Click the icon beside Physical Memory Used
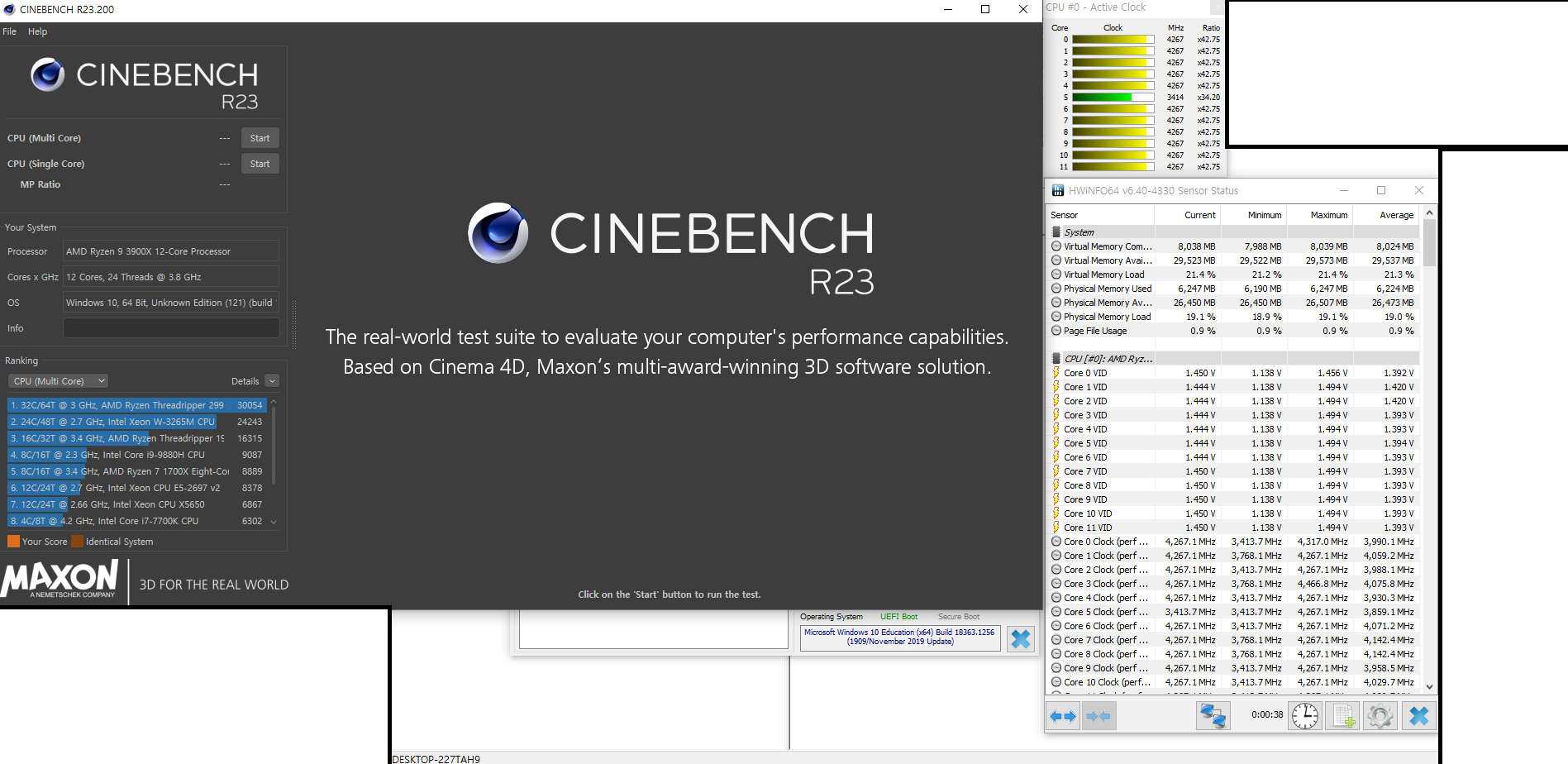Image resolution: width=1568 pixels, height=764 pixels. (x=1056, y=289)
